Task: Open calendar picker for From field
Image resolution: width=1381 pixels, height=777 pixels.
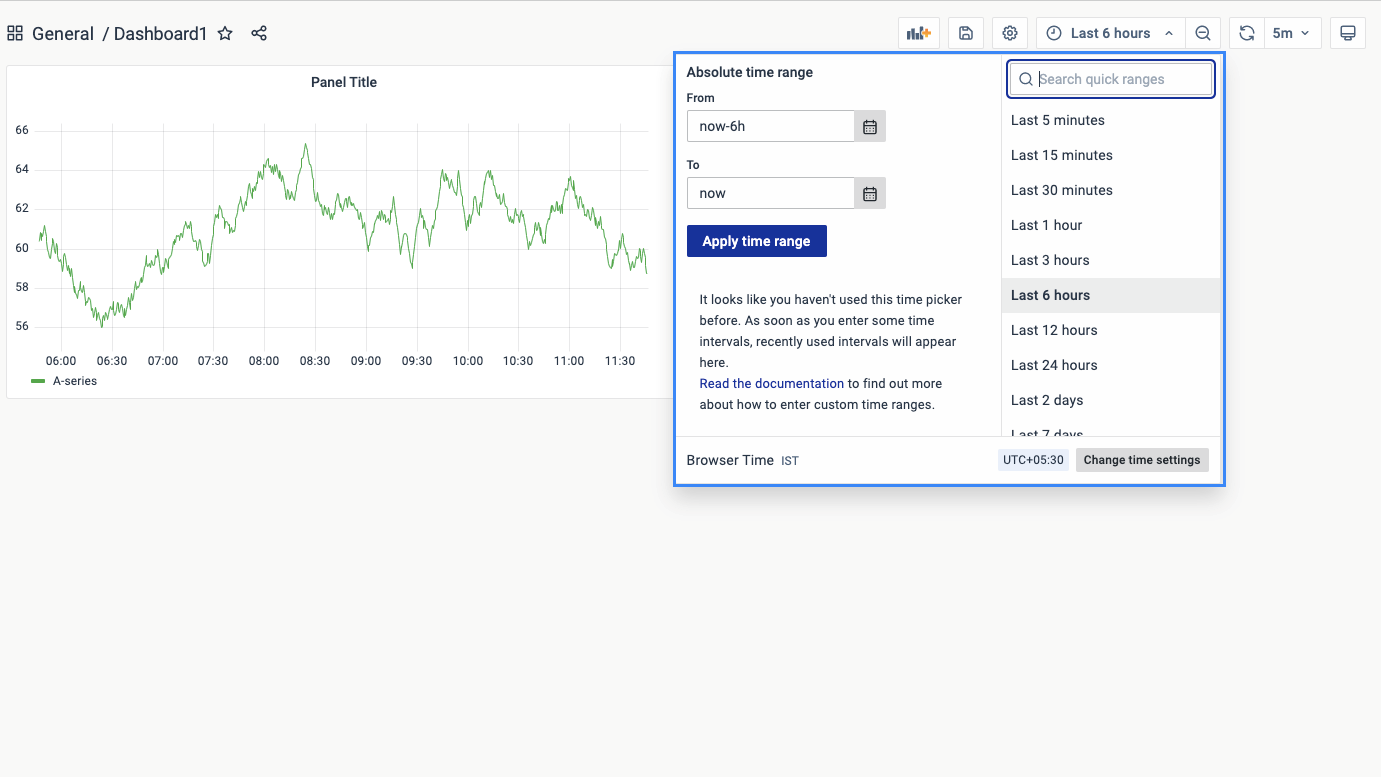Action: click(x=870, y=127)
